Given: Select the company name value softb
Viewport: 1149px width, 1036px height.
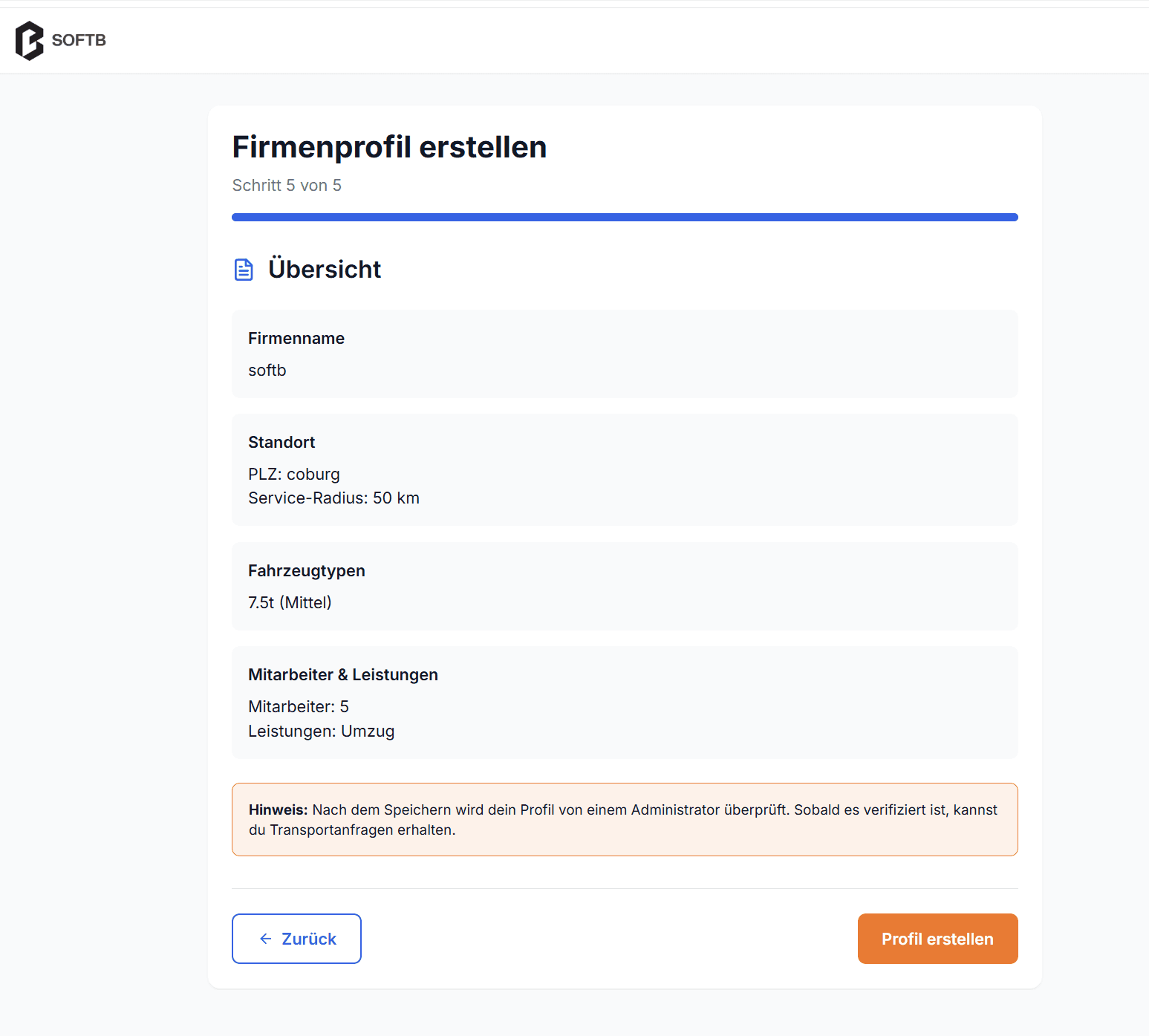Looking at the screenshot, I should pyautogui.click(x=267, y=371).
